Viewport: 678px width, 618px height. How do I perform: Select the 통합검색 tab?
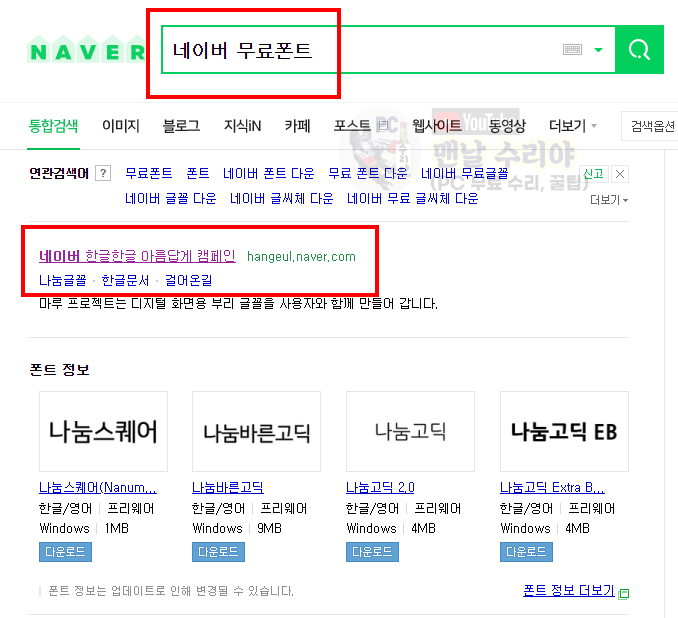tap(53, 126)
